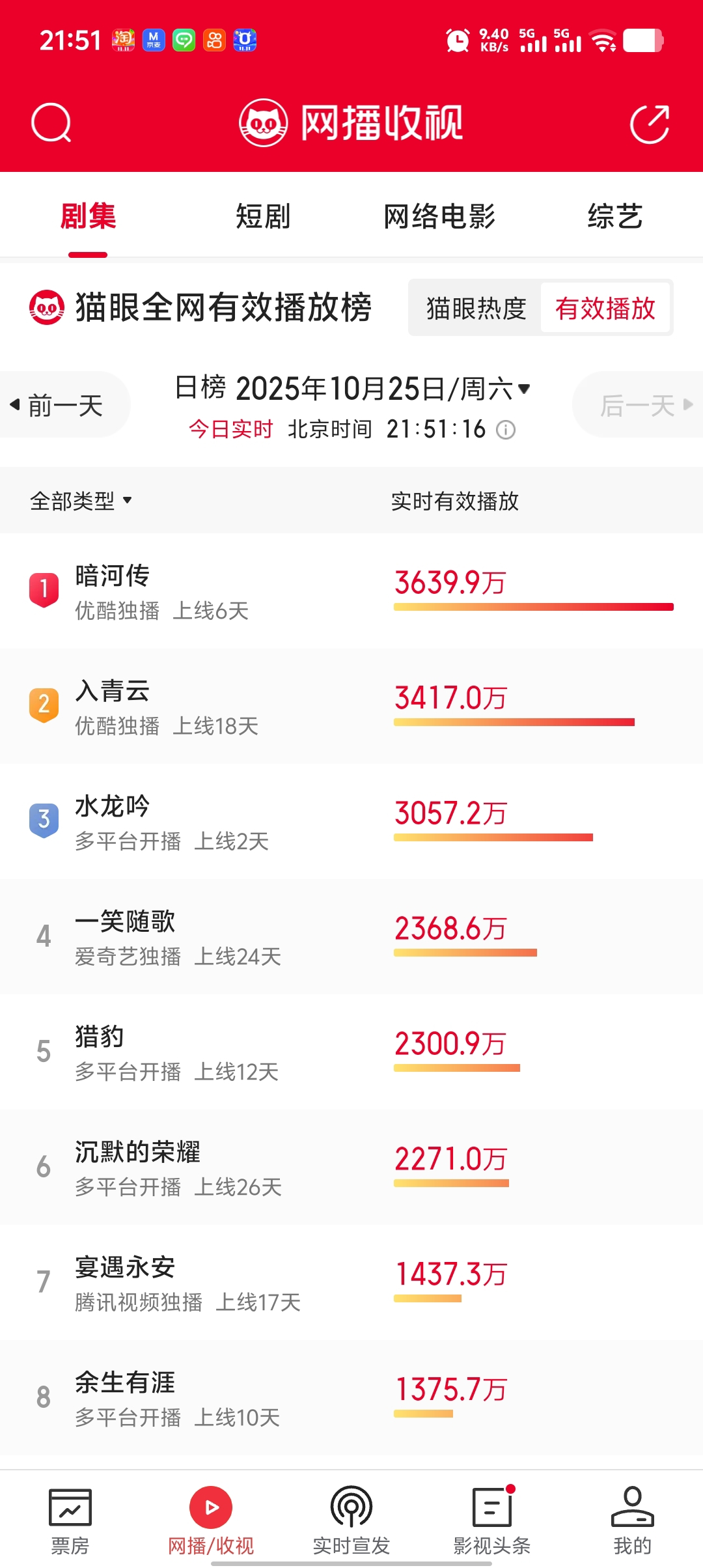This screenshot has width=703, height=1568.
Task: Switch to the 网络电影 tab
Action: point(439,216)
